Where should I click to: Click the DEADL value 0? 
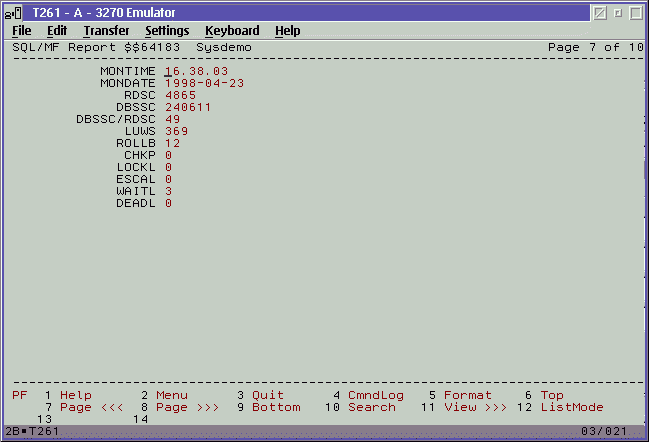[x=168, y=203]
